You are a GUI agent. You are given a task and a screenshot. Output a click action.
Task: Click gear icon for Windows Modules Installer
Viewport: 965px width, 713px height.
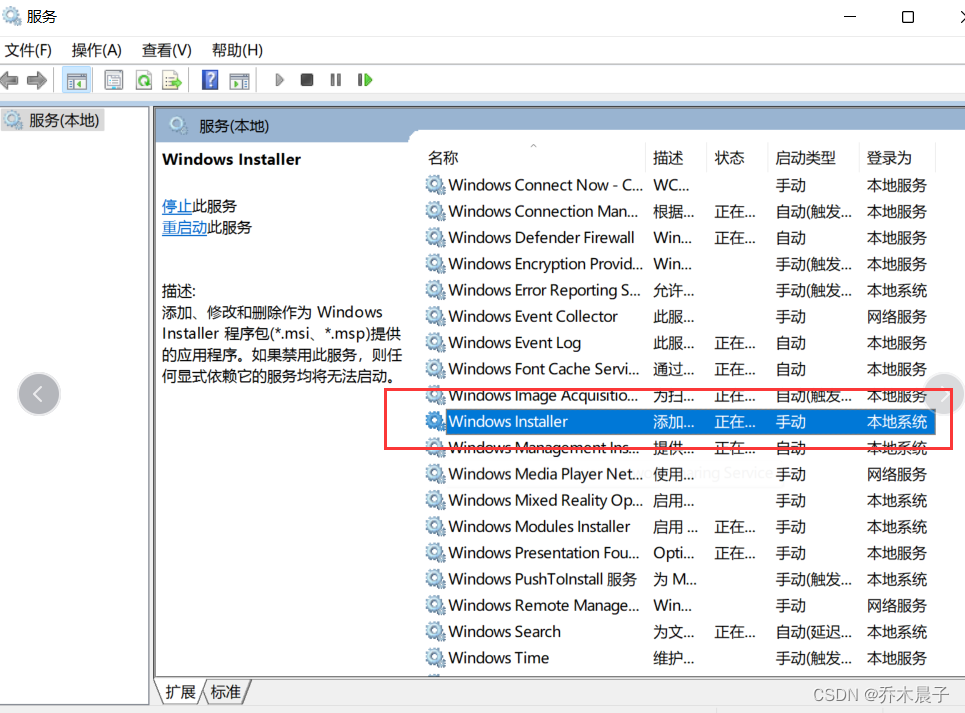(435, 526)
